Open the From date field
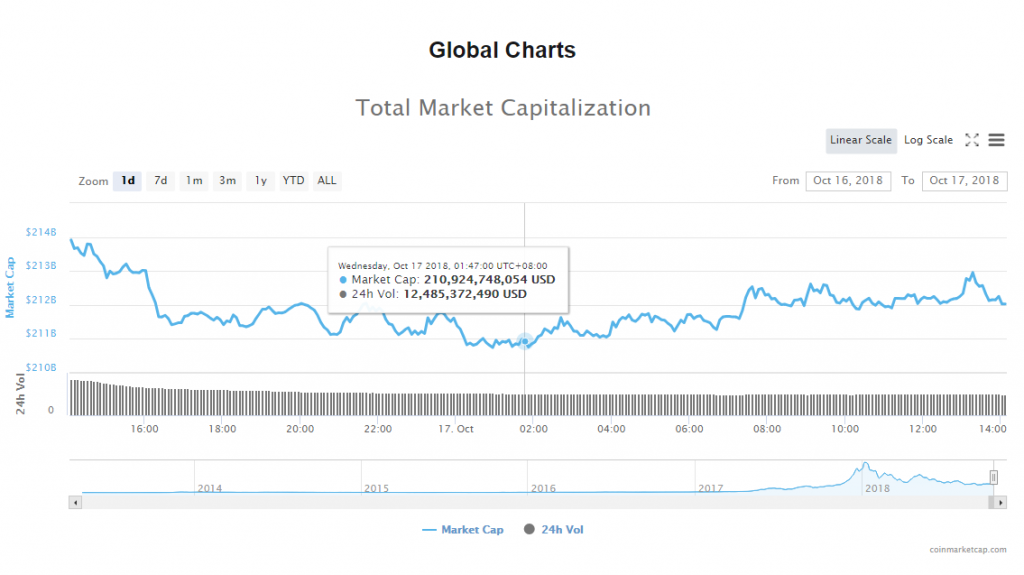The image size is (1024, 575). pyautogui.click(x=847, y=181)
